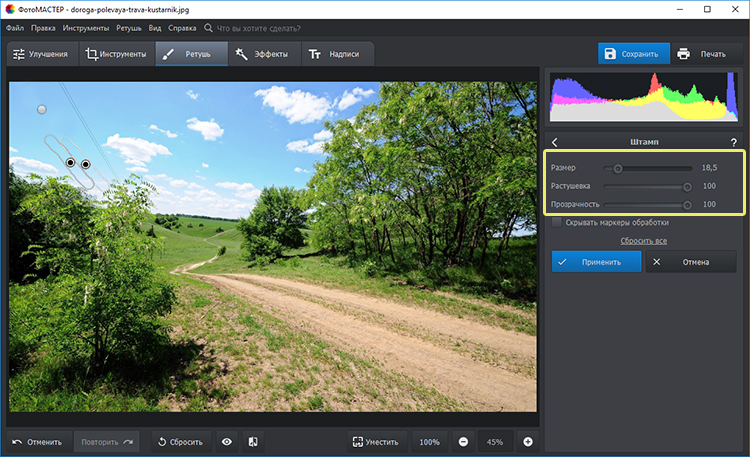The width and height of the screenshot is (750, 457).
Task: Click the Уместить fit-to-screen button
Action: coord(375,441)
